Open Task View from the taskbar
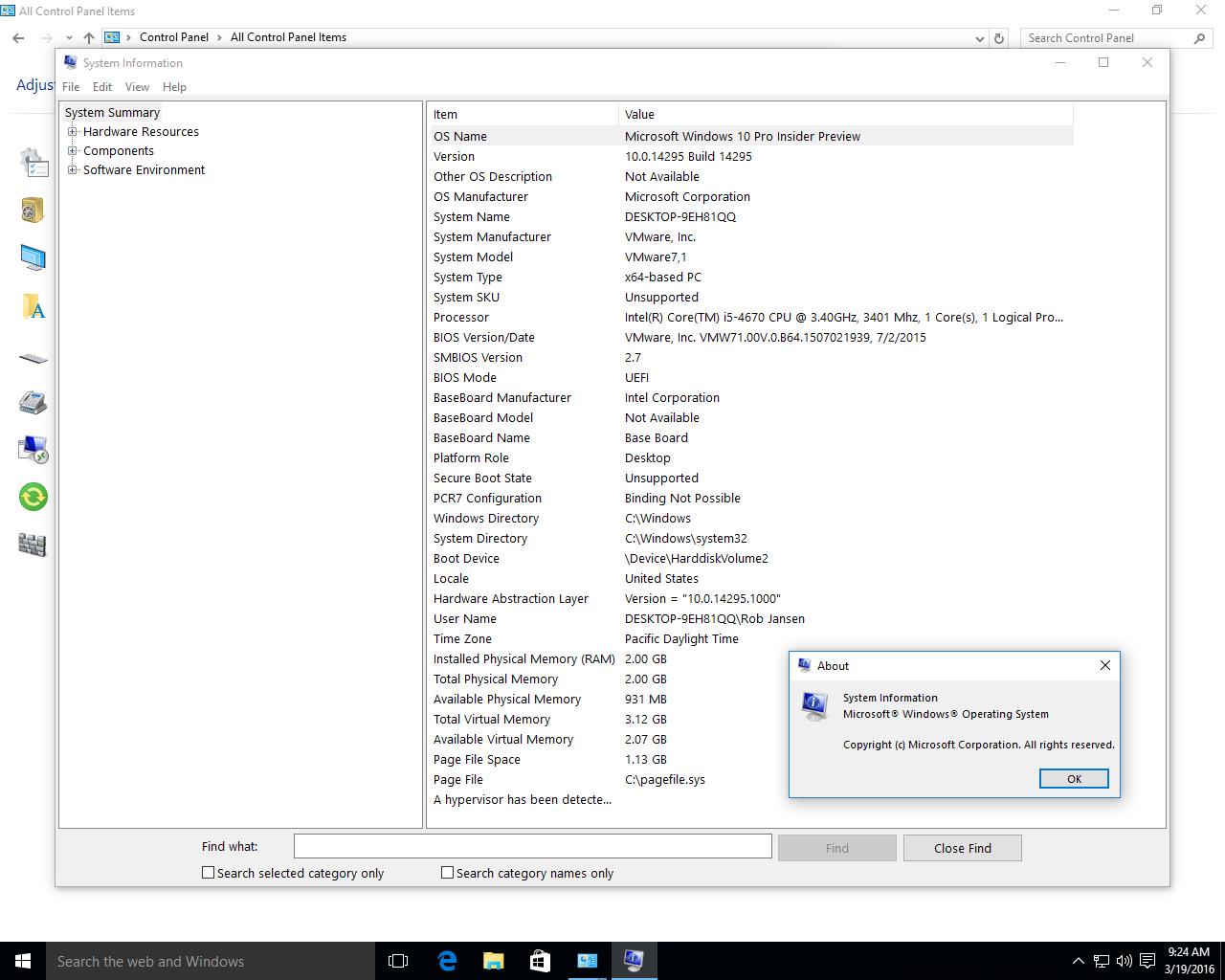The height and width of the screenshot is (980, 1225). tap(398, 961)
